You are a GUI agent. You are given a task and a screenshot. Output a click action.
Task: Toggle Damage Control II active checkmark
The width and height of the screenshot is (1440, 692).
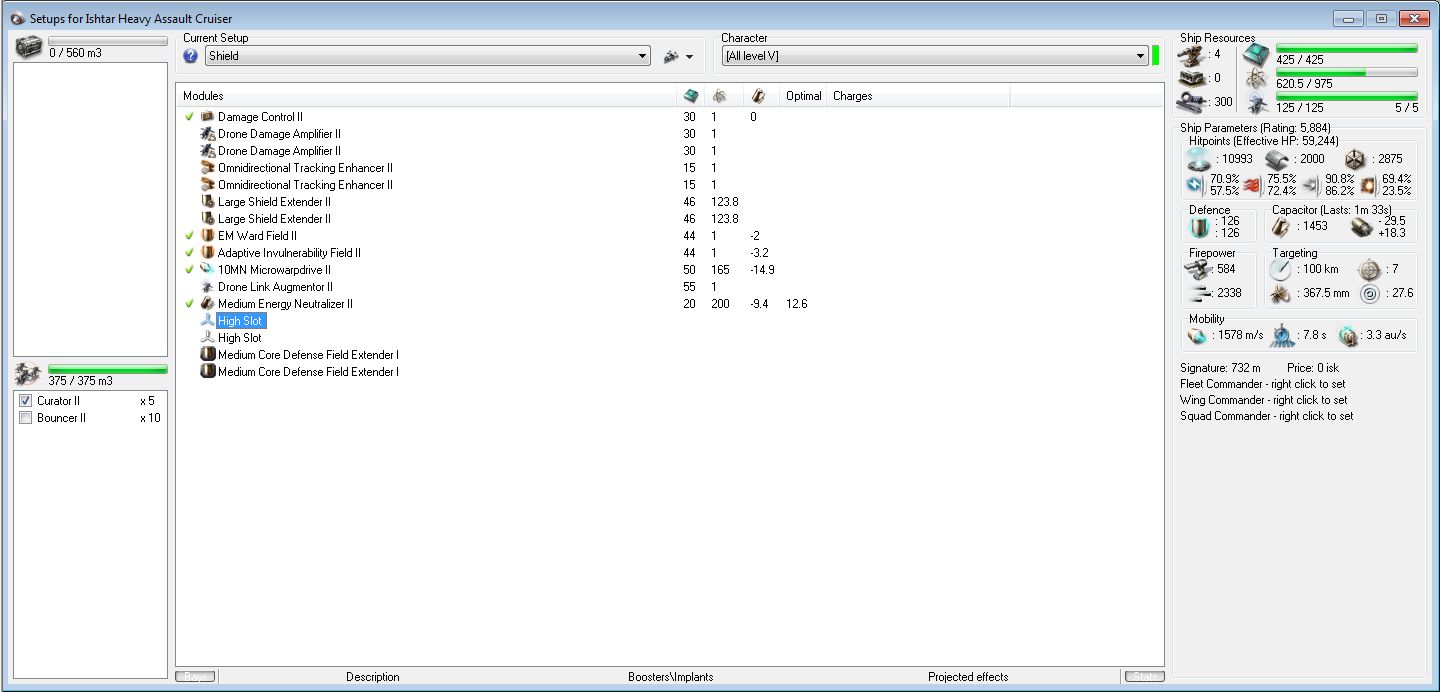pyautogui.click(x=189, y=117)
